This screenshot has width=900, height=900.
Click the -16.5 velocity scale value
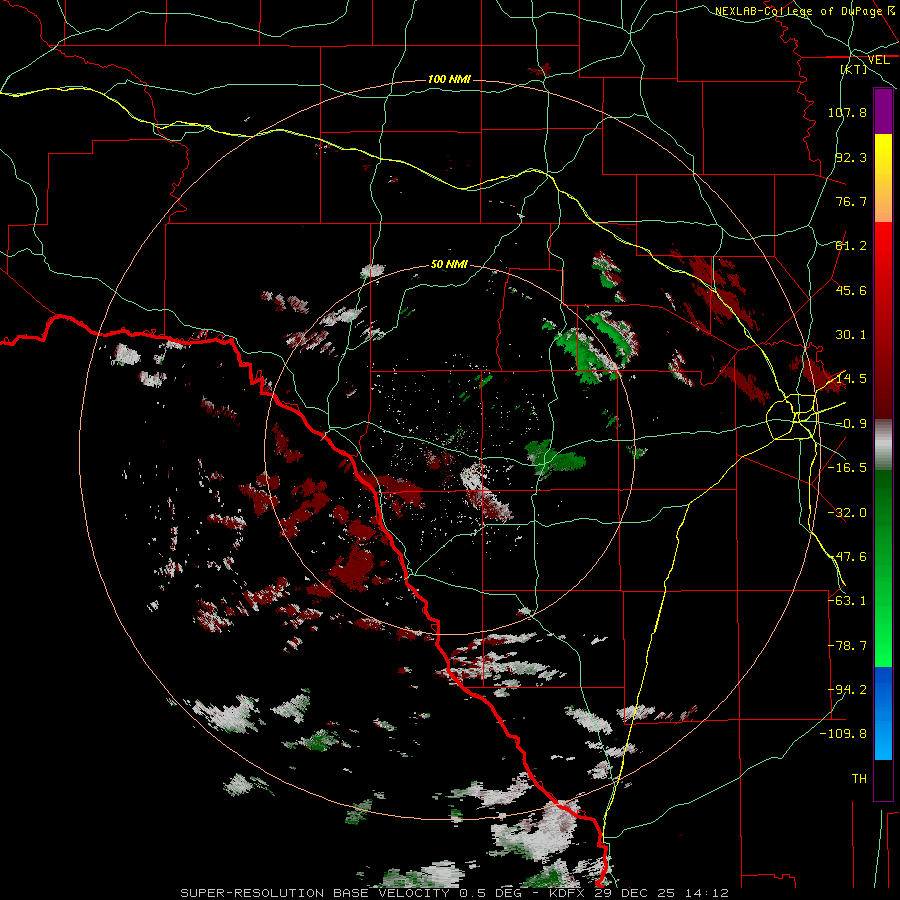[x=847, y=468]
